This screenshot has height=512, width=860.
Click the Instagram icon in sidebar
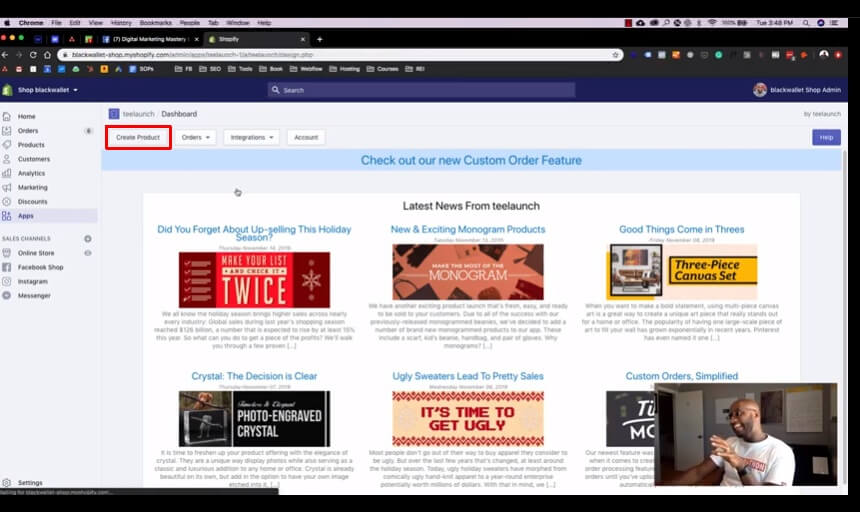point(7,281)
